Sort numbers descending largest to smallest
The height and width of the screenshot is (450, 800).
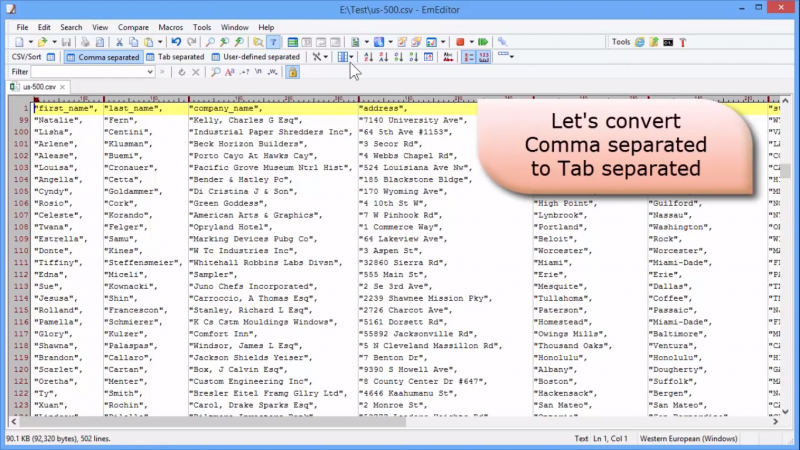point(414,57)
